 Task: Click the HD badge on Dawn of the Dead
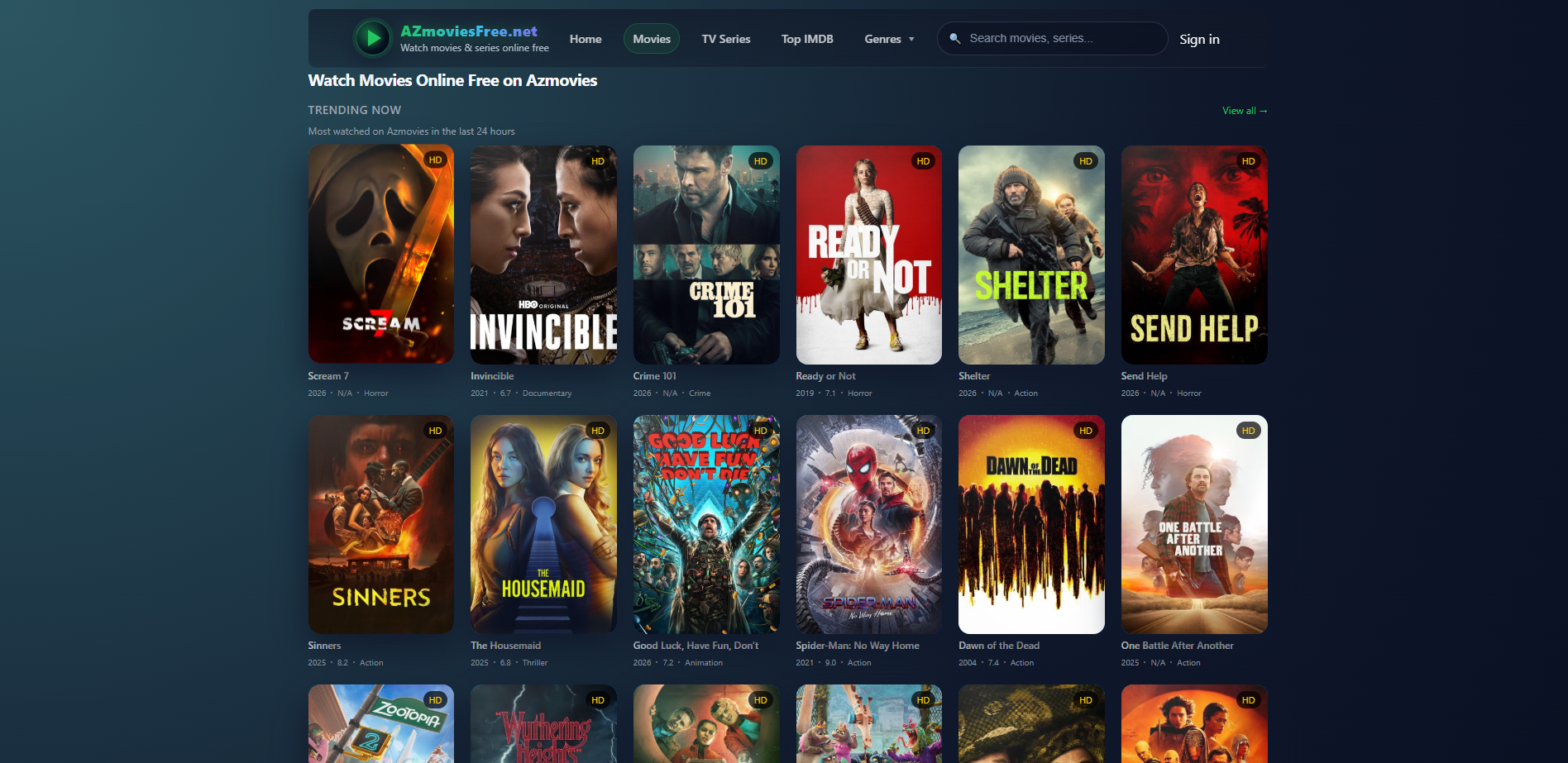pos(1085,431)
